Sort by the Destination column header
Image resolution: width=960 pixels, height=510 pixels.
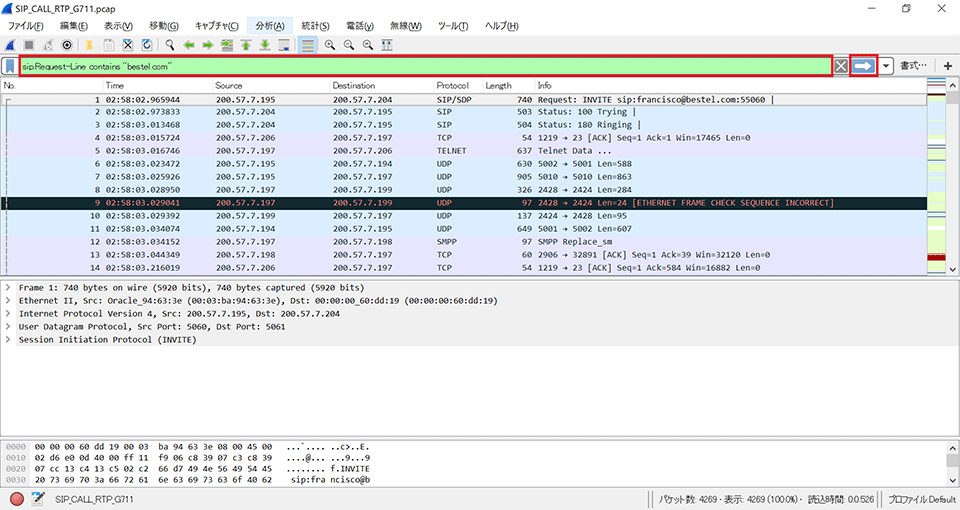pyautogui.click(x=381, y=85)
